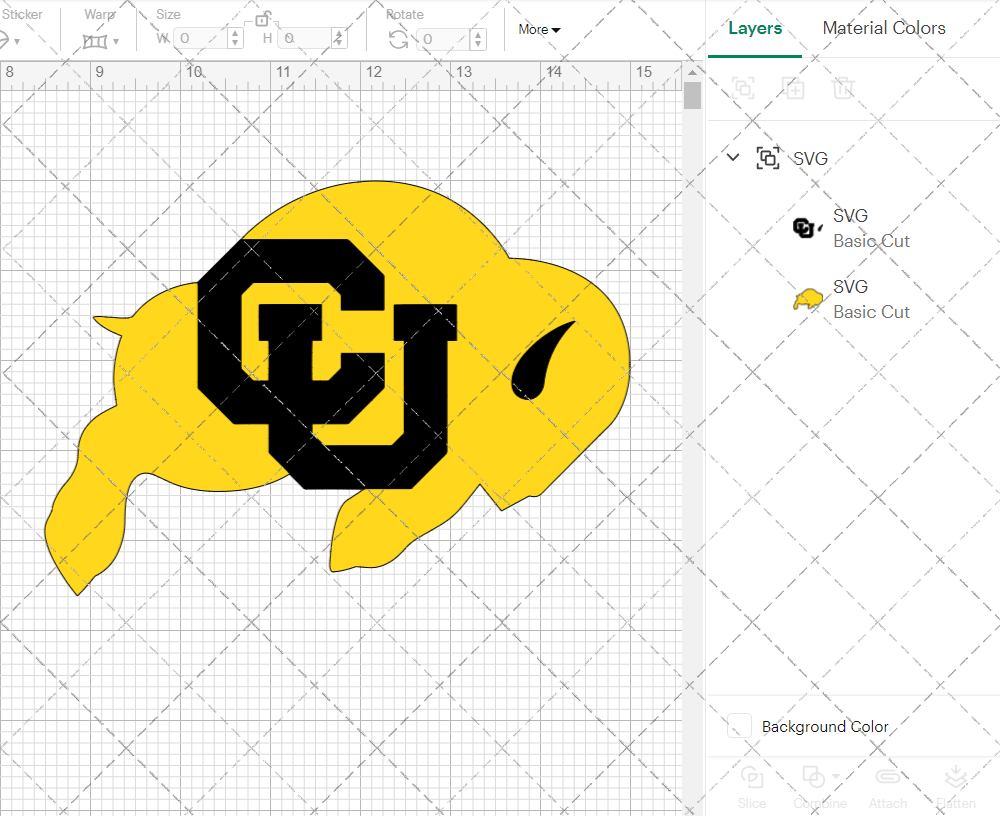Click the vertical scrollbar thumb
This screenshot has width=1000, height=816.
pyautogui.click(x=692, y=96)
